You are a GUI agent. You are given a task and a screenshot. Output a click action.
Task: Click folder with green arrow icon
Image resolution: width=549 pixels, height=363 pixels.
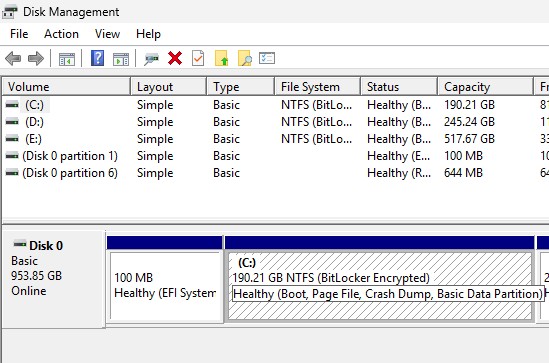[x=221, y=58]
